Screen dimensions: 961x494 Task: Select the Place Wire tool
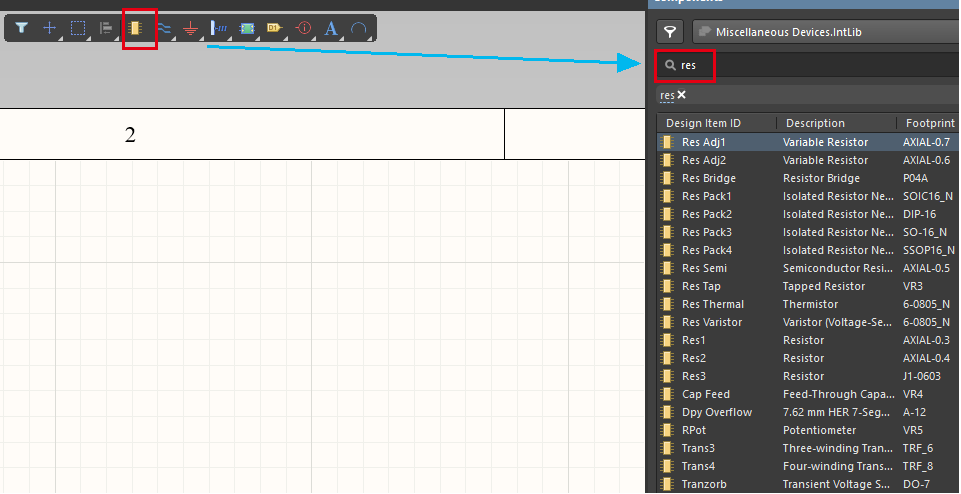click(163, 28)
